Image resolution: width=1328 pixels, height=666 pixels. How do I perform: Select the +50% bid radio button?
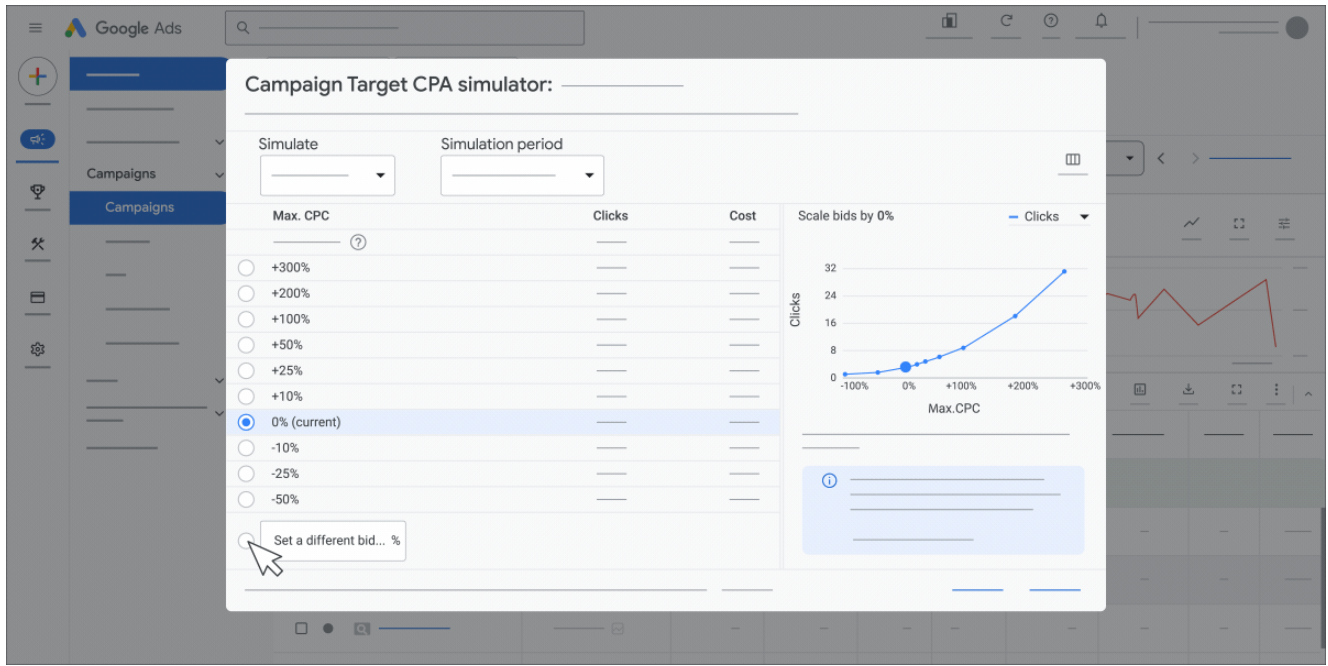[246, 345]
